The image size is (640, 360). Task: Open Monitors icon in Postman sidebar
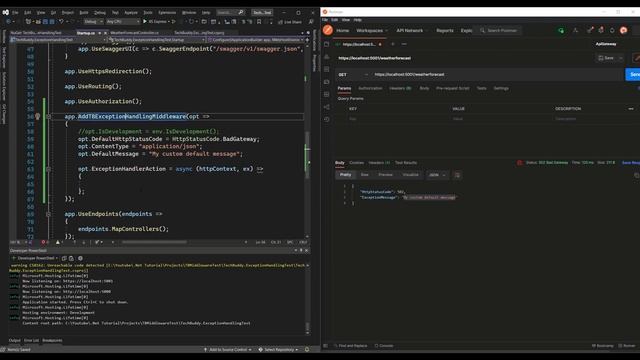pyautogui.click(x=327, y=94)
